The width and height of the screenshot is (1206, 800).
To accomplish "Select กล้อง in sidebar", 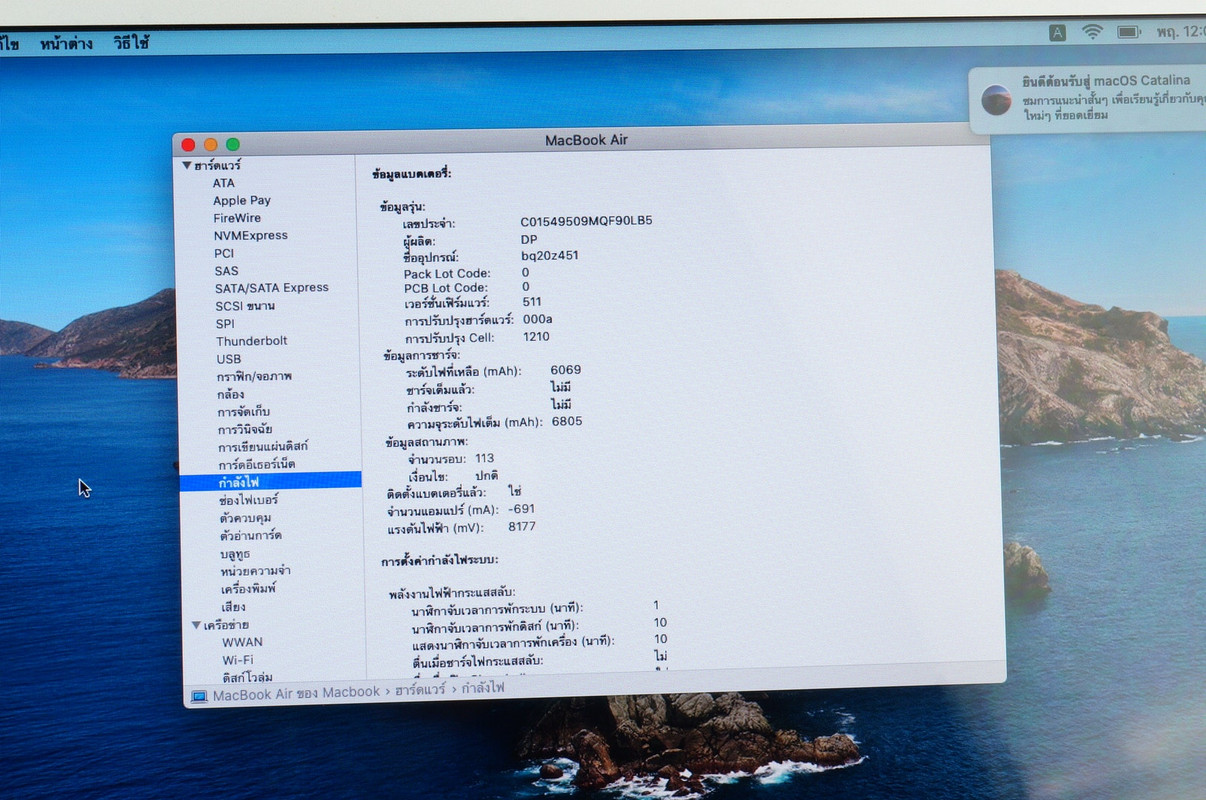I will pyautogui.click(x=231, y=394).
